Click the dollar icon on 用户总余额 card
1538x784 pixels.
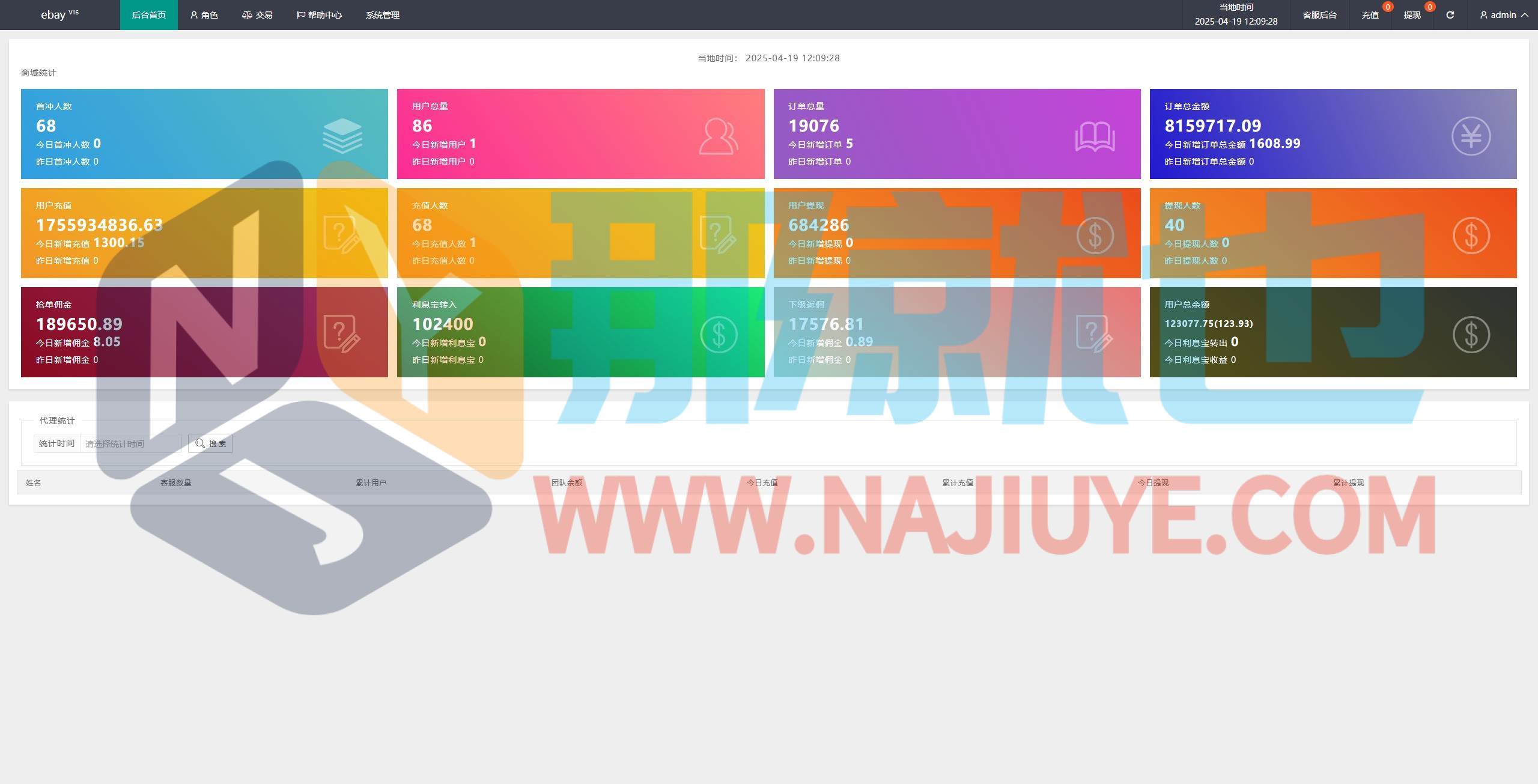coord(1471,335)
